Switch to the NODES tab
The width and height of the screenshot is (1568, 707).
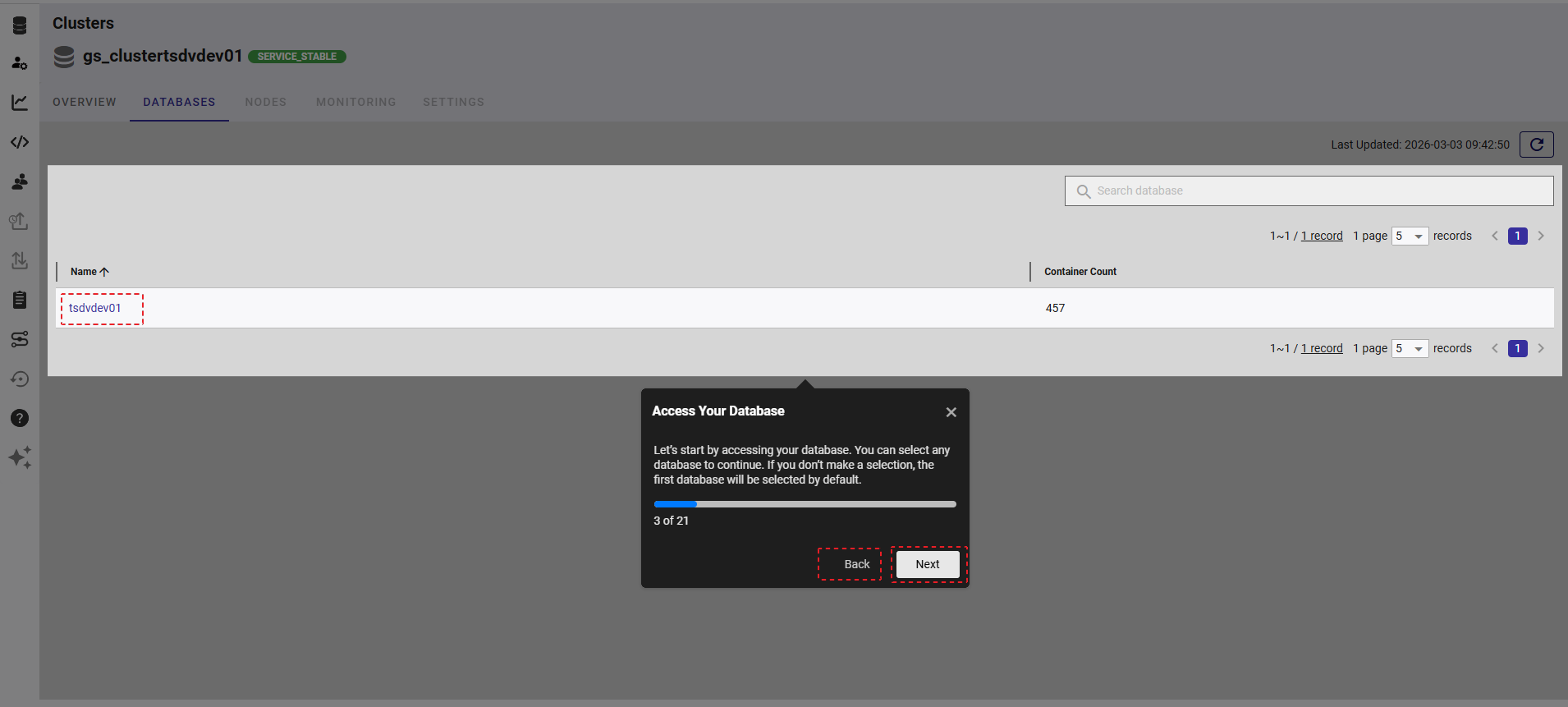click(x=266, y=102)
